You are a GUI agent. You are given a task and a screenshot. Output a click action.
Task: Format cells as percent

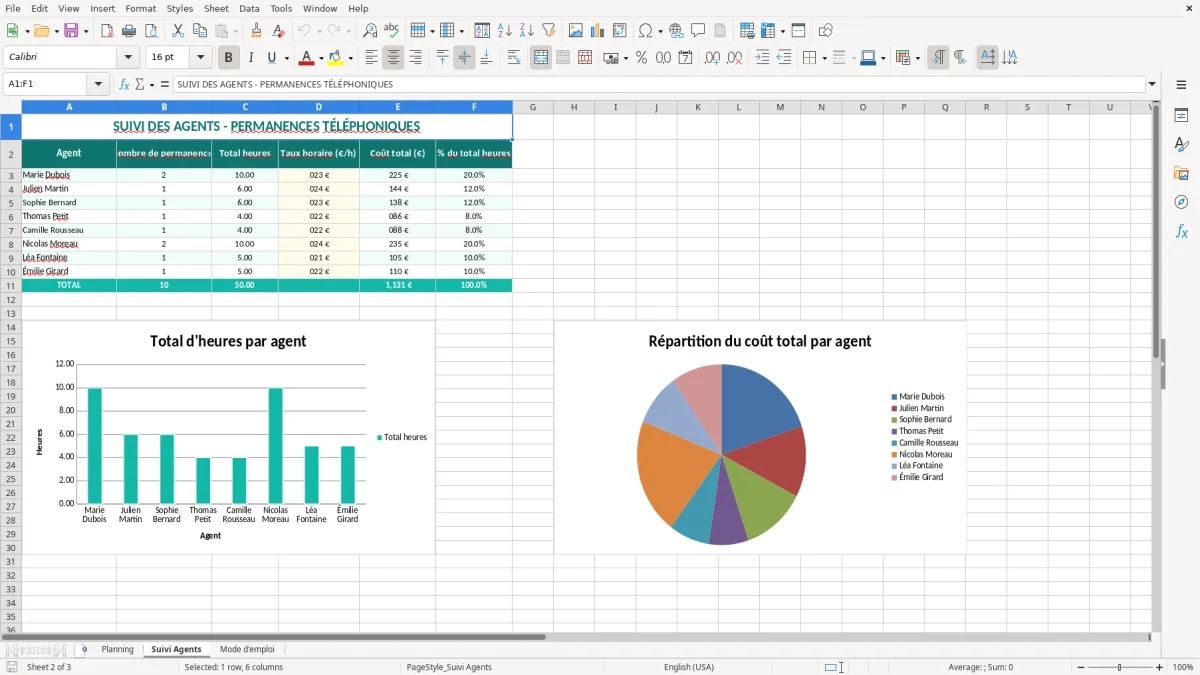[x=641, y=58]
